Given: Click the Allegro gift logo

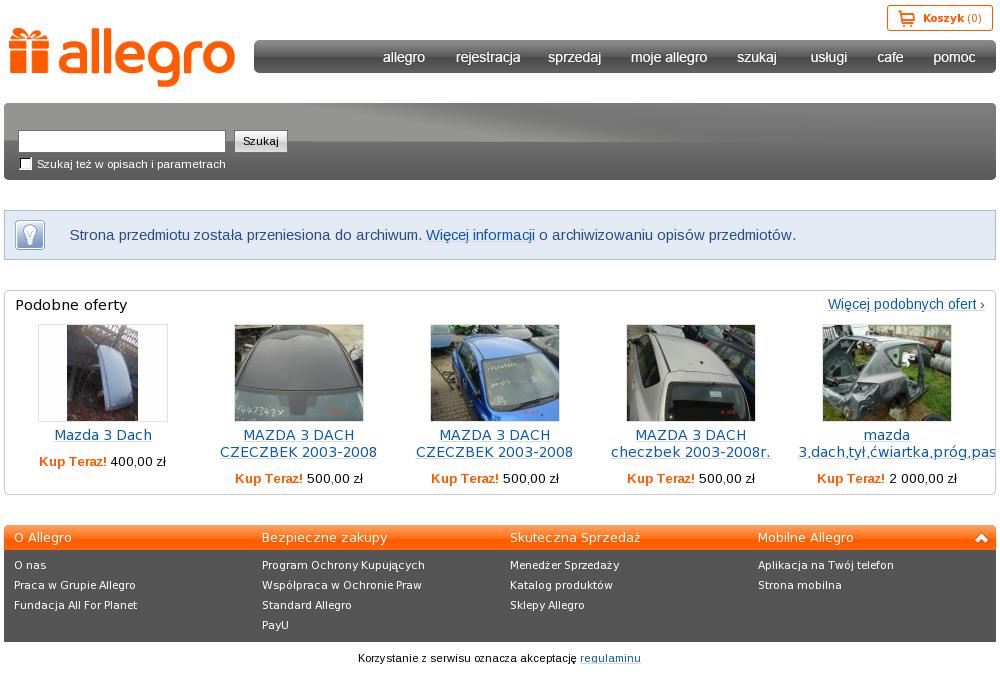Looking at the screenshot, I should click(122, 57).
